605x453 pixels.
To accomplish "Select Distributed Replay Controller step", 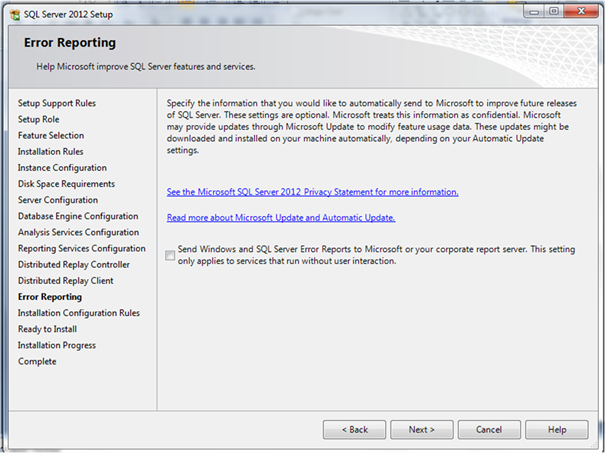I will tap(74, 265).
